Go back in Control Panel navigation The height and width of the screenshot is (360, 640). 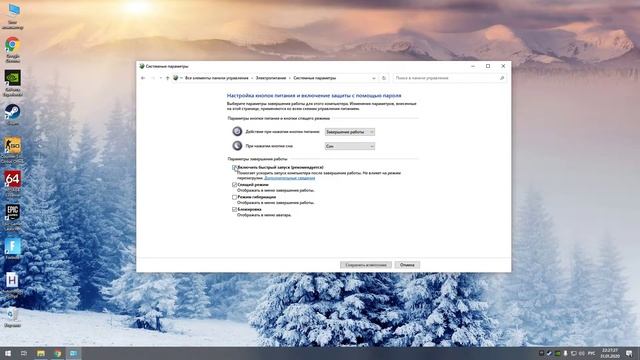[143, 78]
